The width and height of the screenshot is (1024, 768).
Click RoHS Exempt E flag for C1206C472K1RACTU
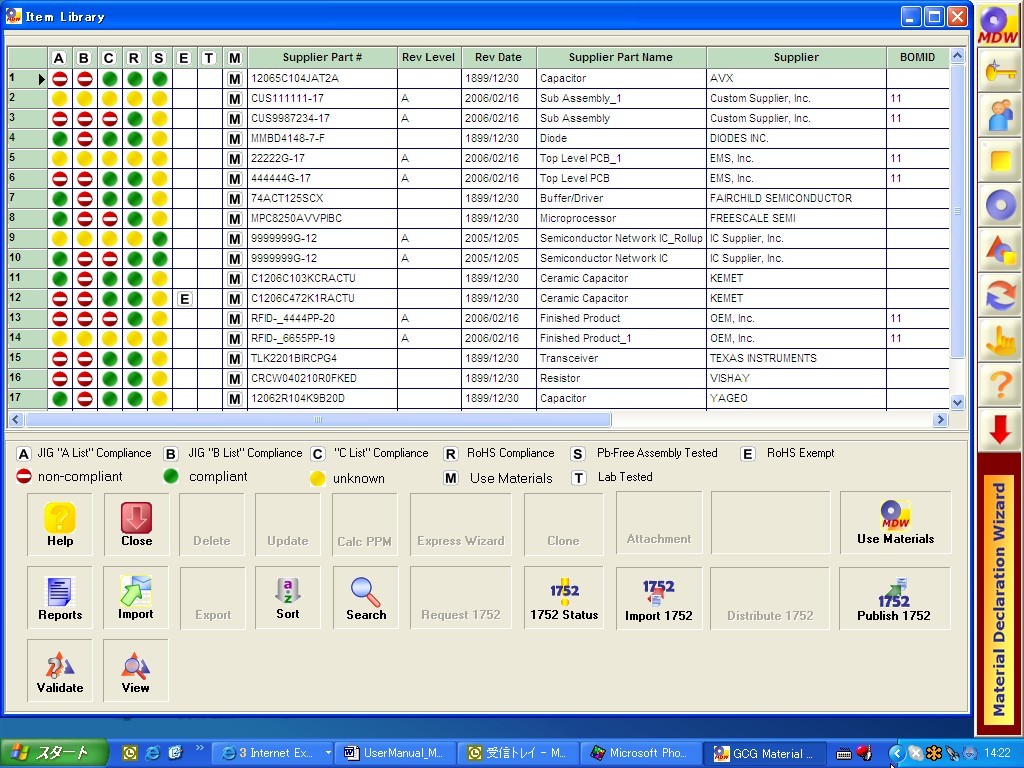(184, 298)
